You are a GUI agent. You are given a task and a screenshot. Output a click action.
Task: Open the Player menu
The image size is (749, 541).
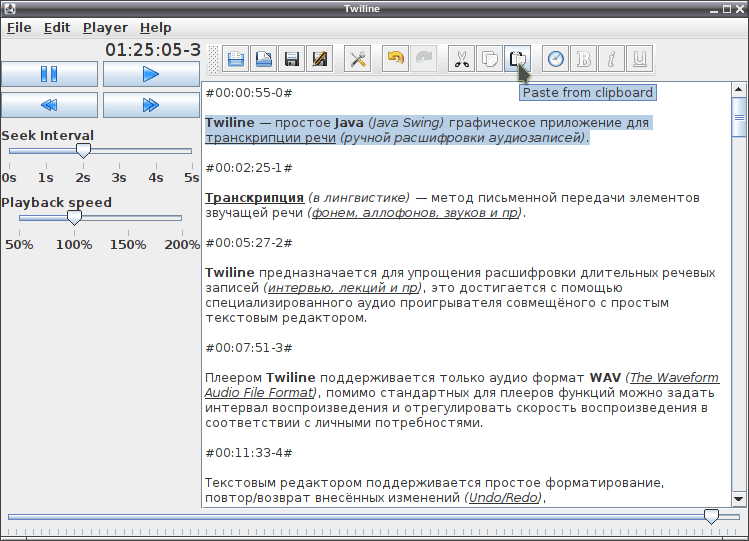pos(105,28)
